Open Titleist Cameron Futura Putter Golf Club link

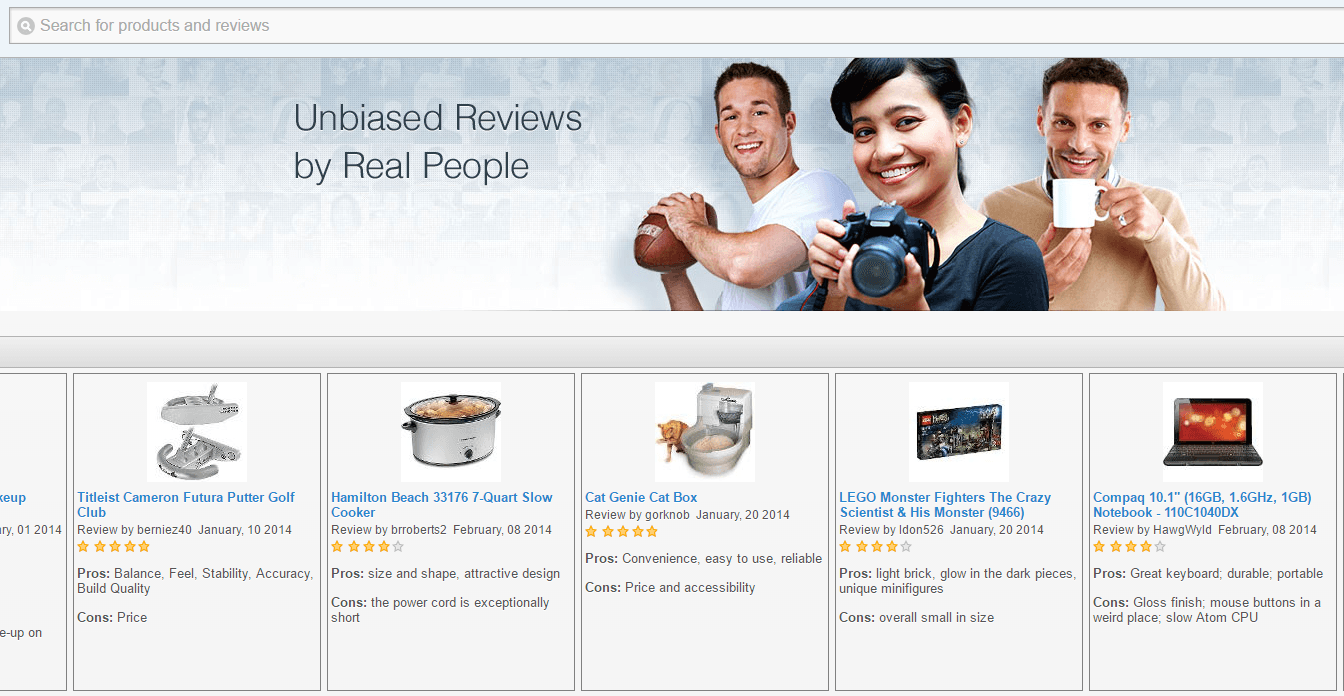[x=186, y=505]
